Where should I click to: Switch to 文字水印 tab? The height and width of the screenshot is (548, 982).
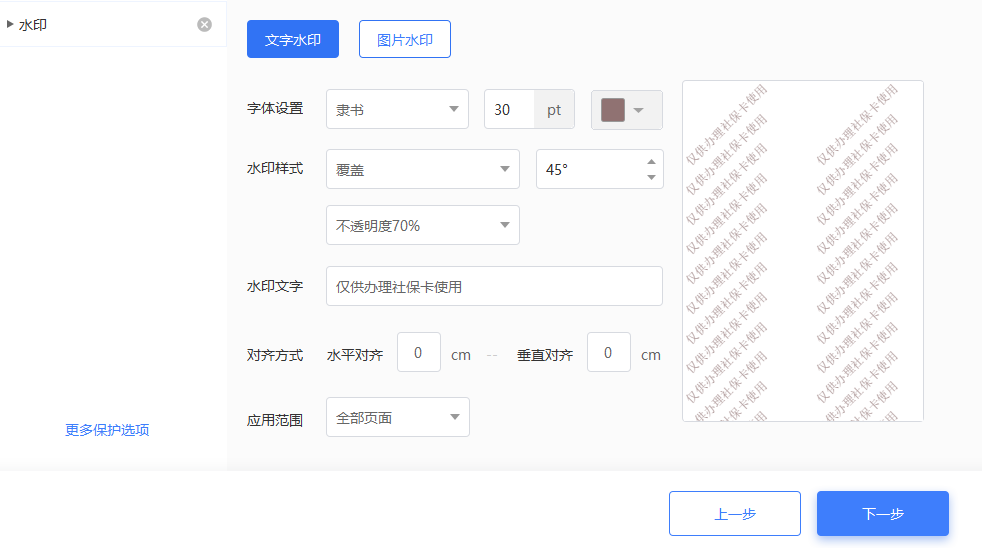click(292, 39)
